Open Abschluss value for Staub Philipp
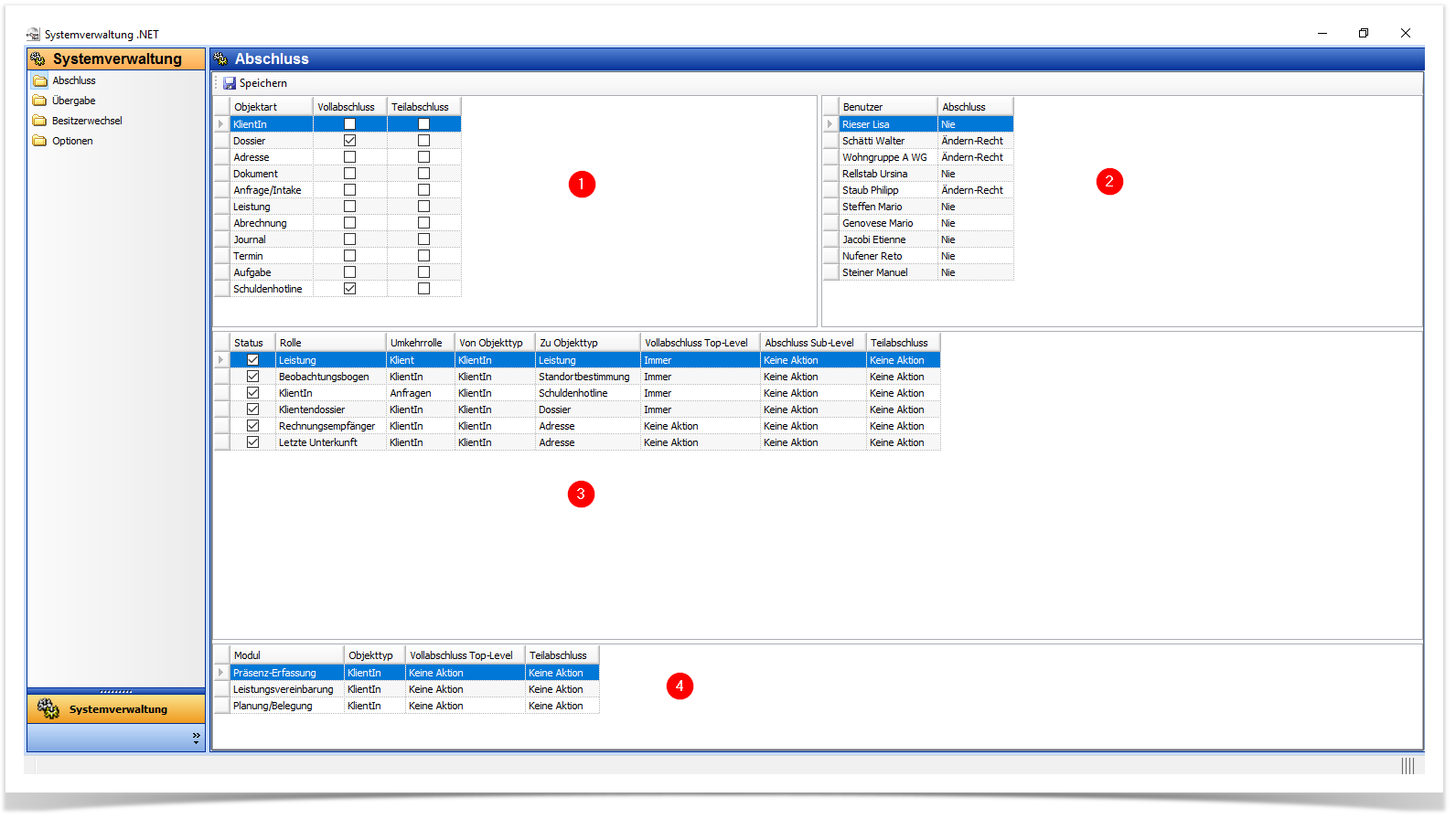Screen dimensions: 1456x819 pos(975,190)
